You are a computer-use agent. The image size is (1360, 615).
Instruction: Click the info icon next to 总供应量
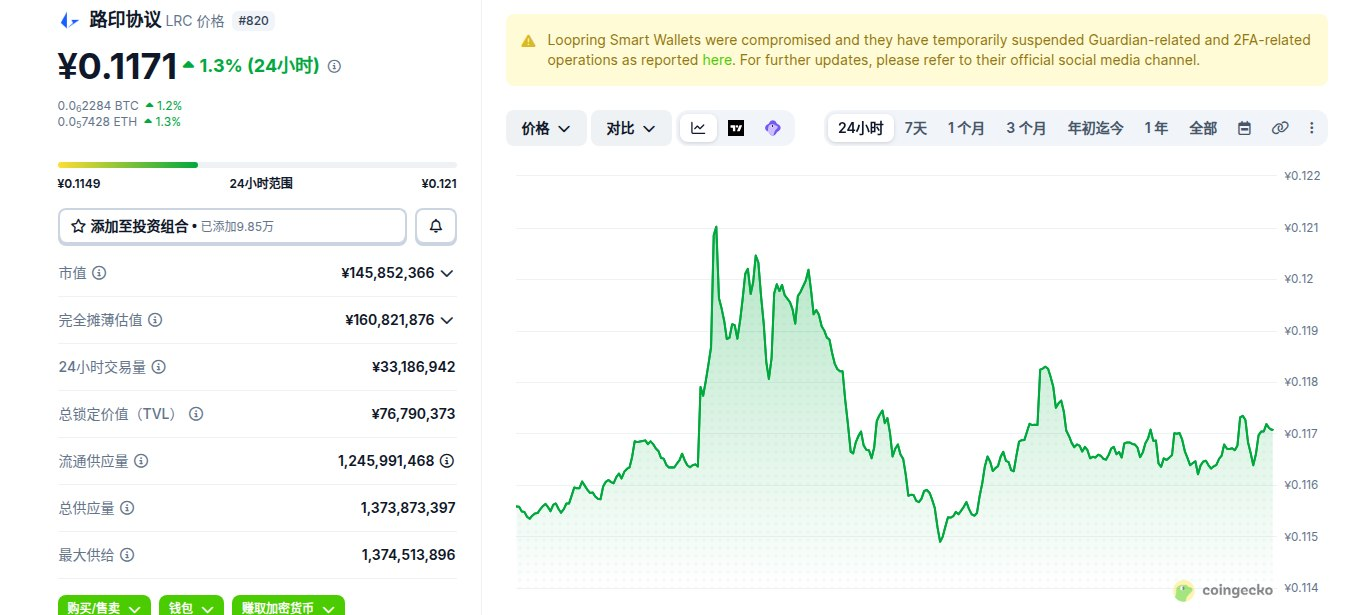127,508
